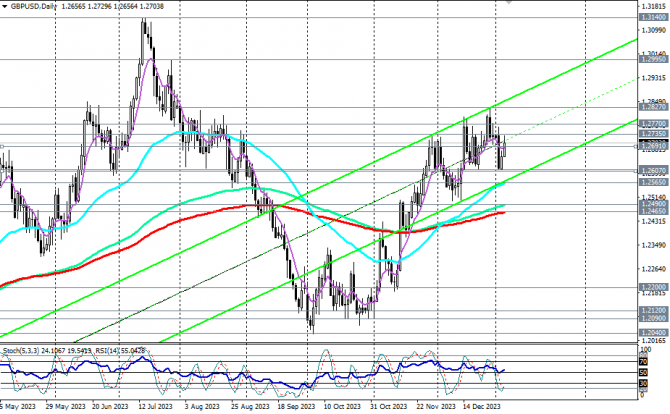Screen dimensions: 670x414
Task: Click the 50 level on oscillator scale
Action: [644, 373]
